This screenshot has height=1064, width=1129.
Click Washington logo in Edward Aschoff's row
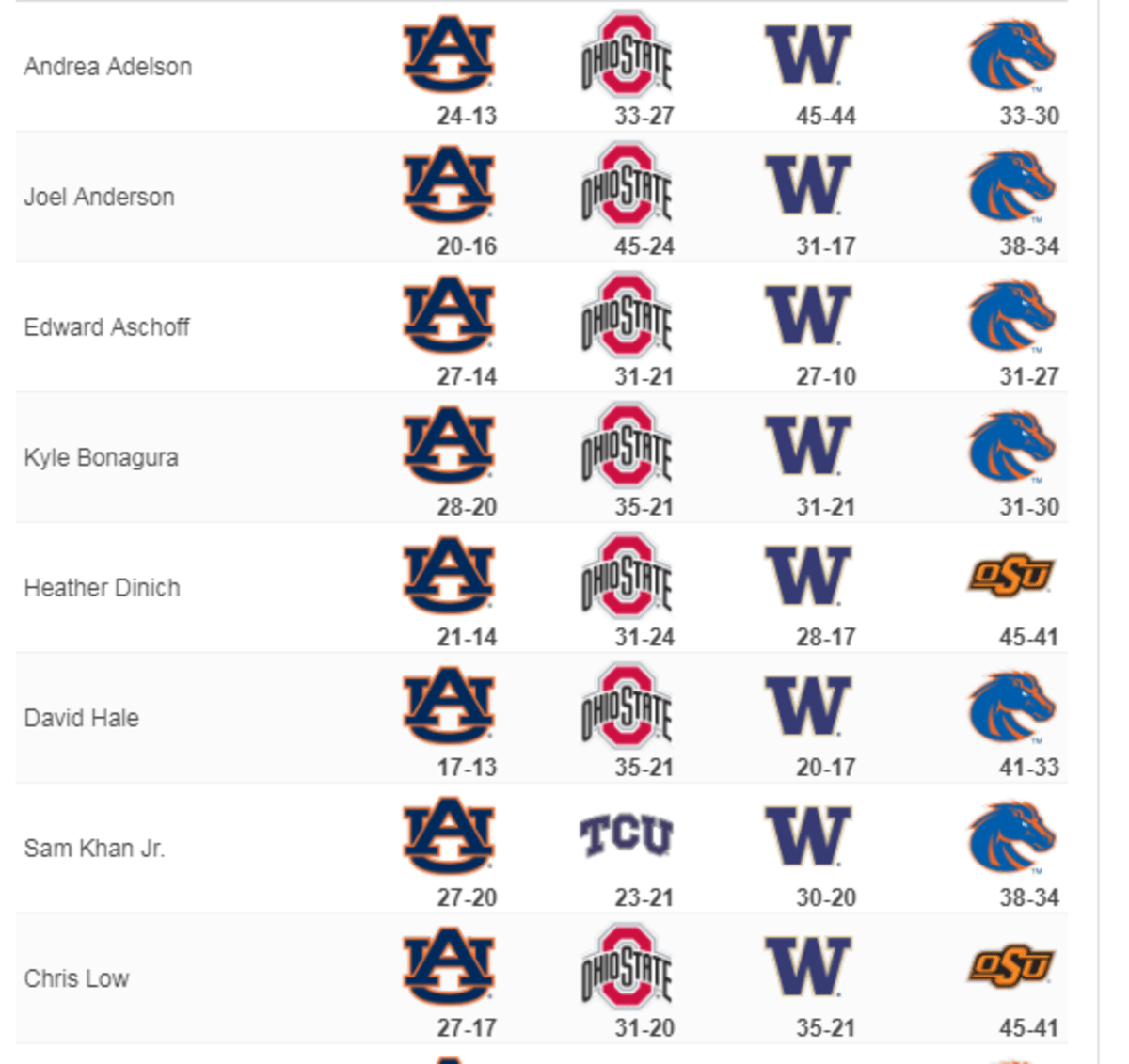[807, 316]
